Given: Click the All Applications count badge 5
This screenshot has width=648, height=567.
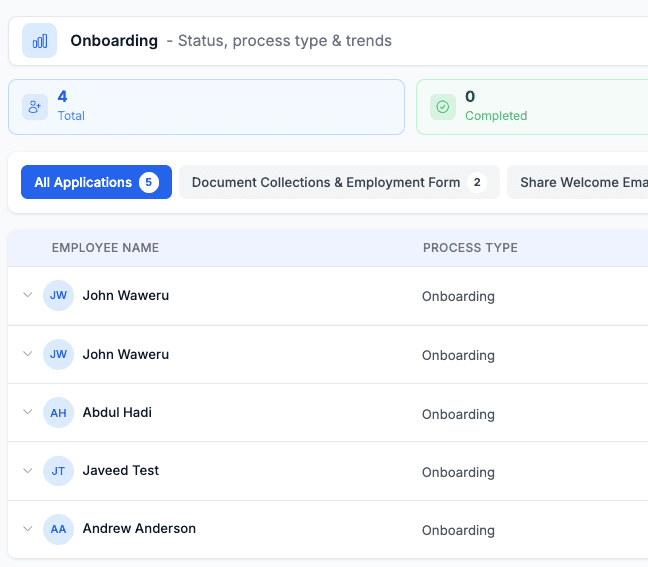Looking at the screenshot, I should 149,182.
